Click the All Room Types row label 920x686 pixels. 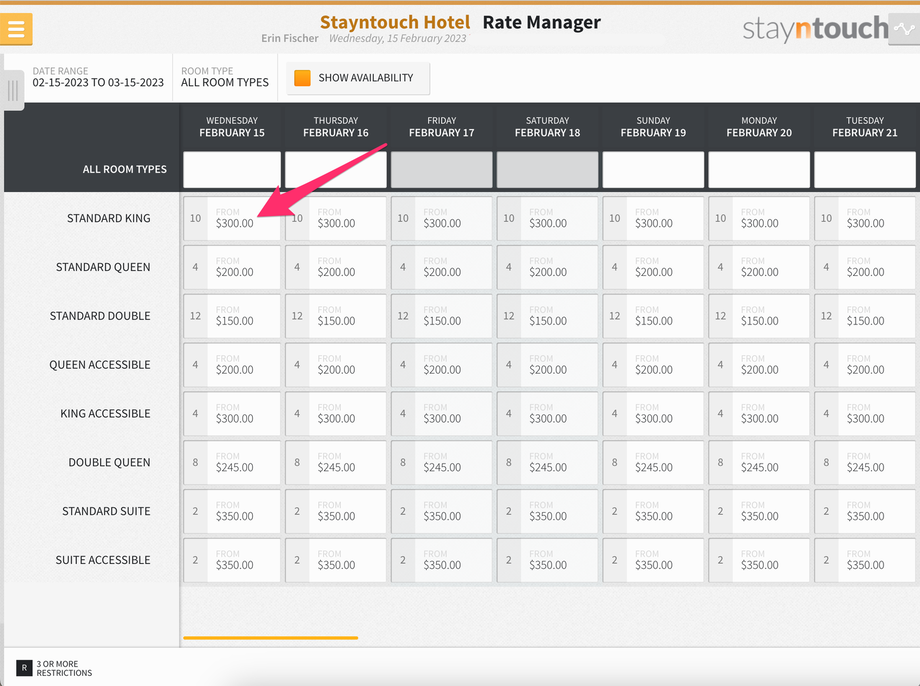(124, 169)
